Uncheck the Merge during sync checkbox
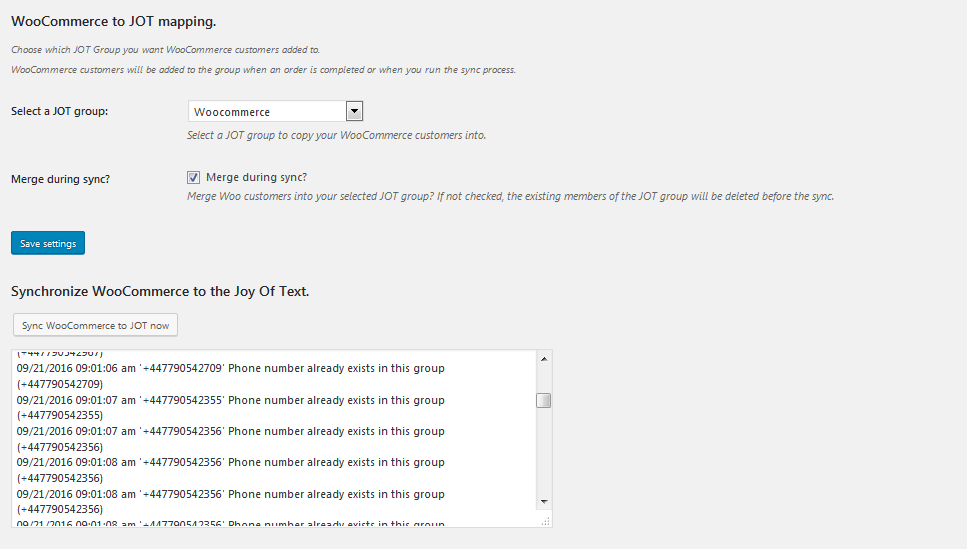Viewport: 967px width, 549px height. pos(194,177)
